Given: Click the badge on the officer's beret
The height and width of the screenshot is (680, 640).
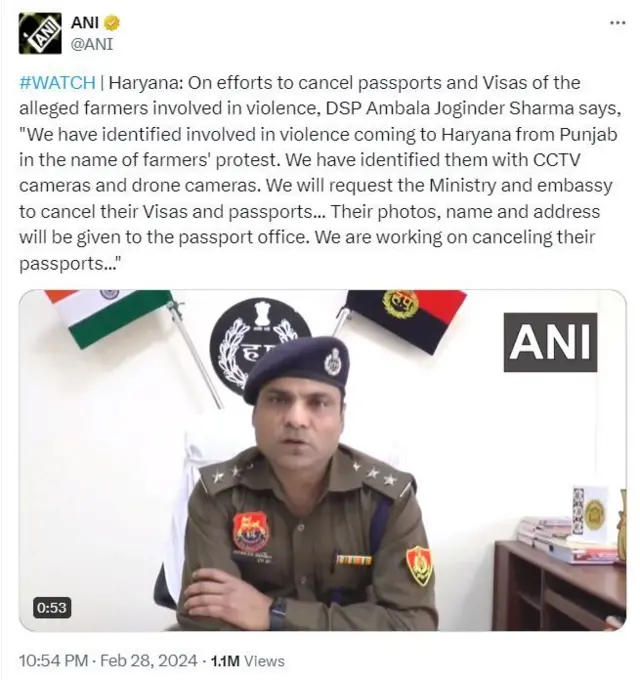Looking at the screenshot, I should click(333, 361).
